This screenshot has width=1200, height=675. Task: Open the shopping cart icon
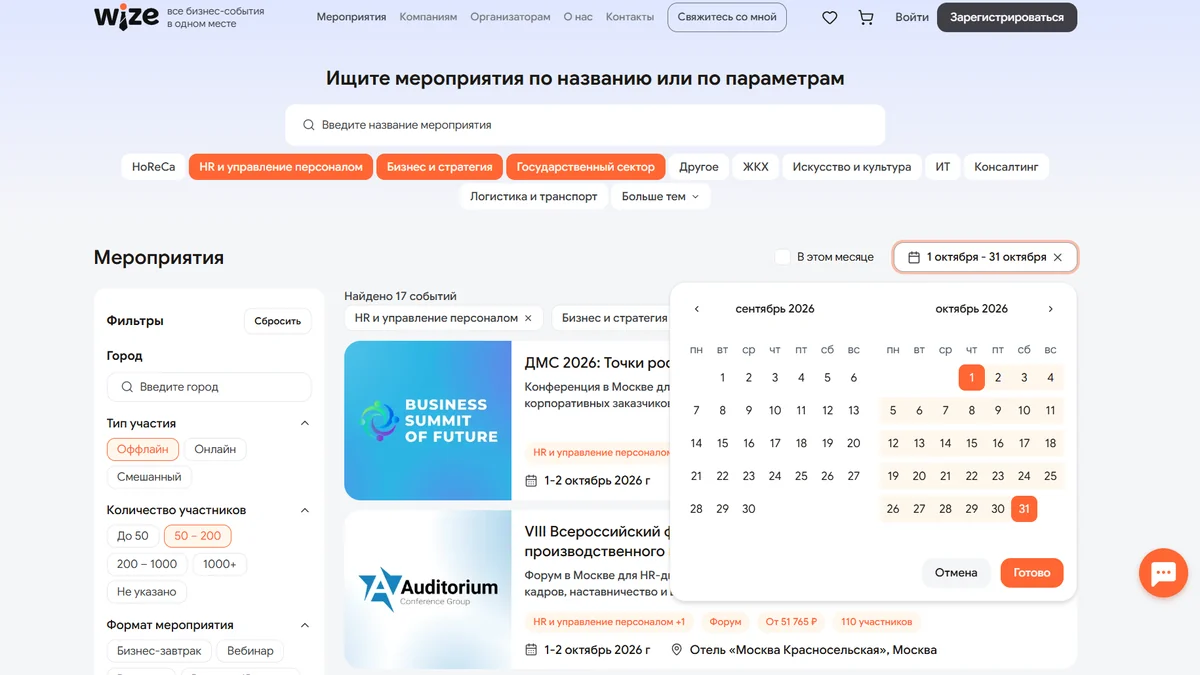pos(866,18)
